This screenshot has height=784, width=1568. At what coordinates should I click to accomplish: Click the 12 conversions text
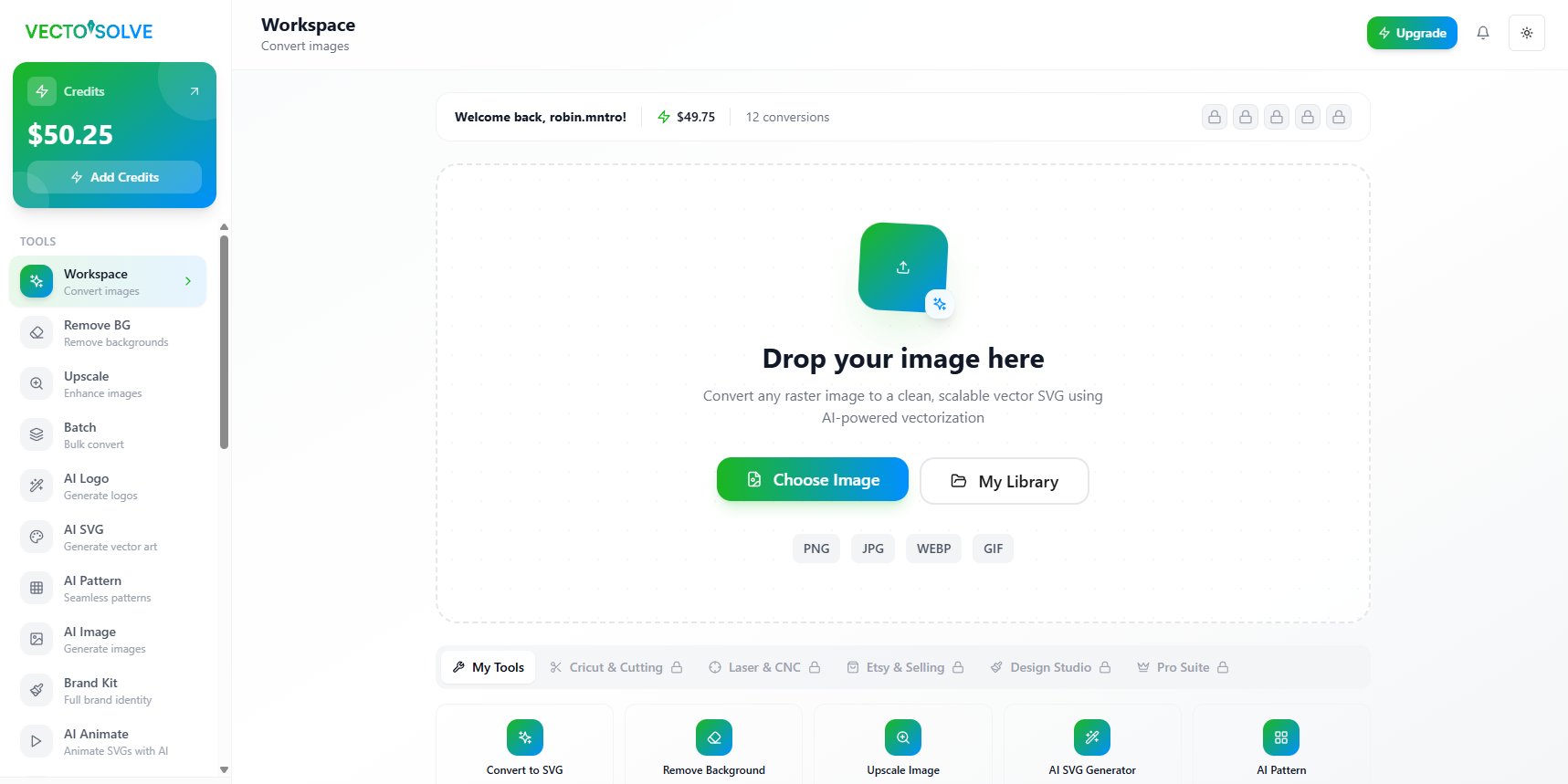tap(787, 117)
